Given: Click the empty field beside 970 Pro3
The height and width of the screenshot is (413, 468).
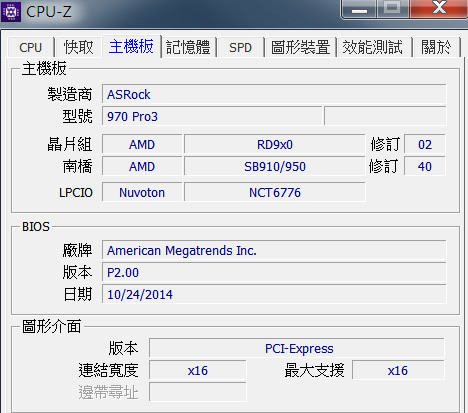Looking at the screenshot, I should (385, 117).
